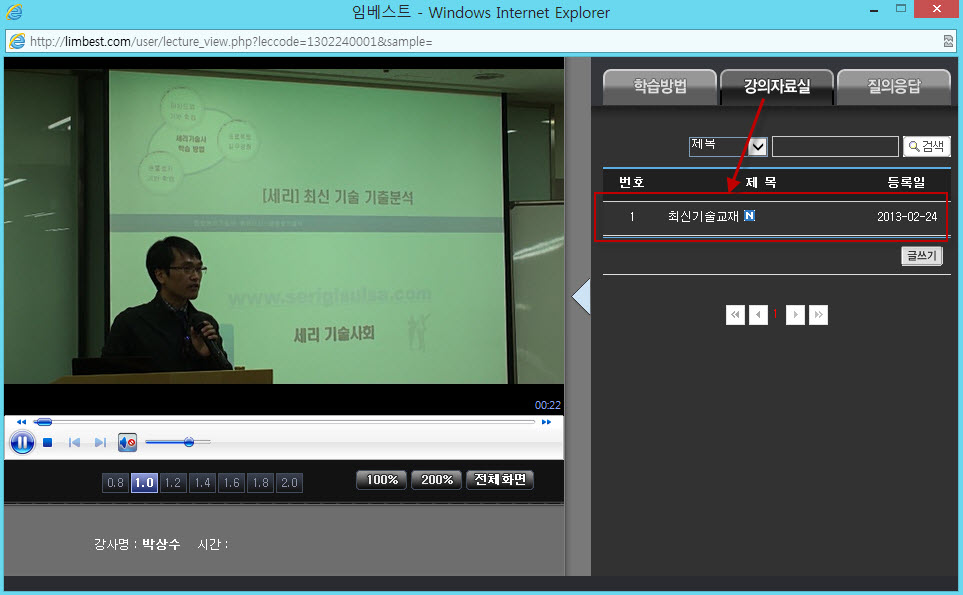This screenshot has width=963, height=595.
Task: Close the Internet Explorer window
Action: 937,9
